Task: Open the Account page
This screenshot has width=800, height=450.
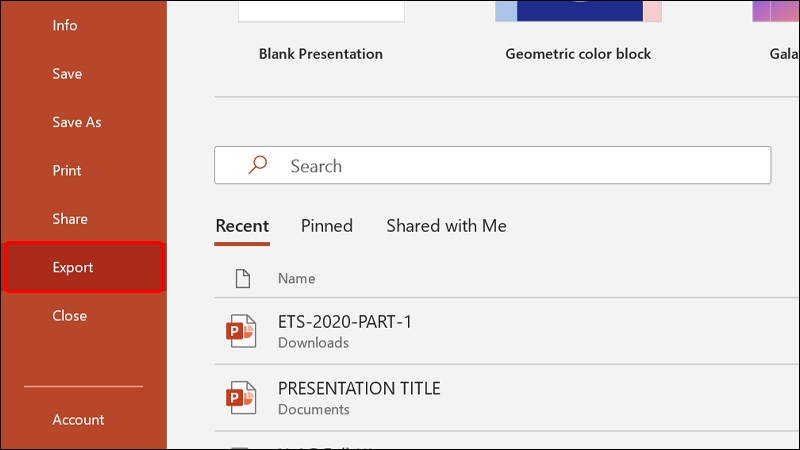Action: click(78, 420)
